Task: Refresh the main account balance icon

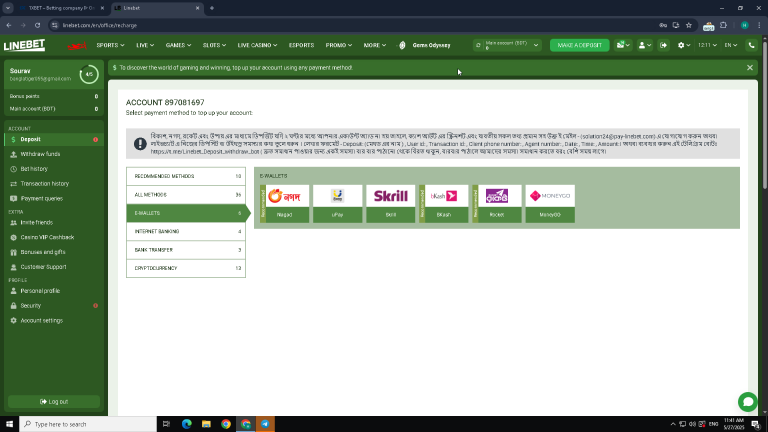Action: pyautogui.click(x=479, y=45)
